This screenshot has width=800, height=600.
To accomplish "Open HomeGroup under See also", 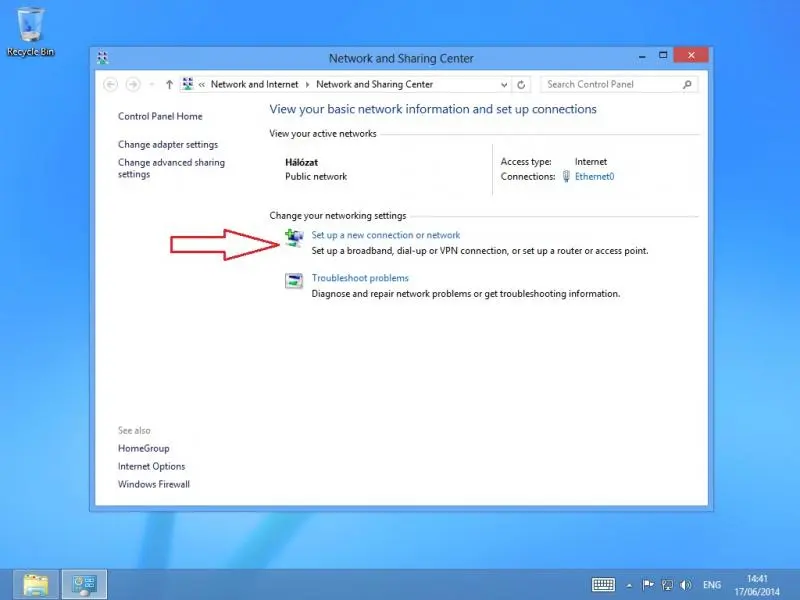I will [x=144, y=449].
